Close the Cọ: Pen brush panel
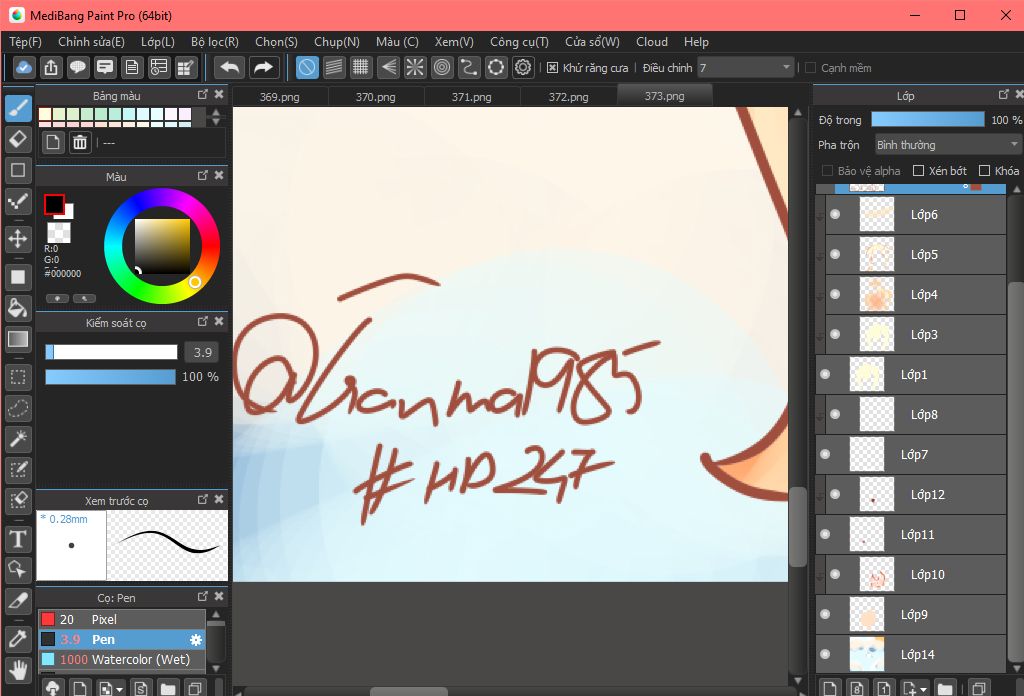Image resolution: width=1024 pixels, height=696 pixels. [x=219, y=596]
